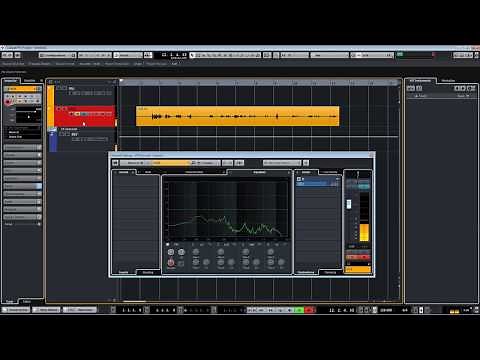Viewport: 480px width, 360px height.
Task: Adjust the first EQ band gain knob
Action: (196, 252)
